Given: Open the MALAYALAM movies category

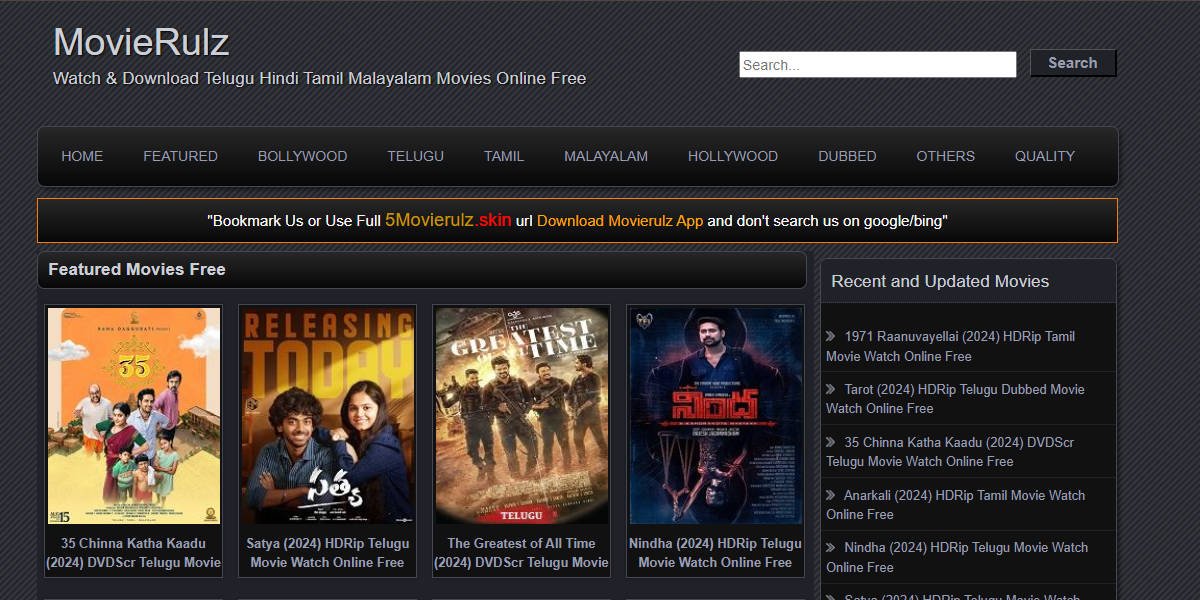Looking at the screenshot, I should pyautogui.click(x=606, y=156).
